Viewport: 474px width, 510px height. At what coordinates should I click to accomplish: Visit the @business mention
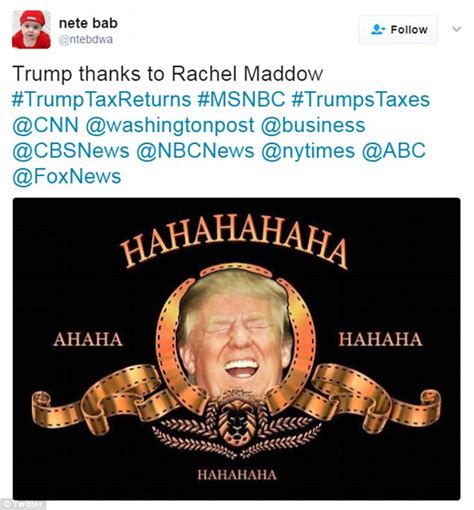pyautogui.click(x=313, y=125)
